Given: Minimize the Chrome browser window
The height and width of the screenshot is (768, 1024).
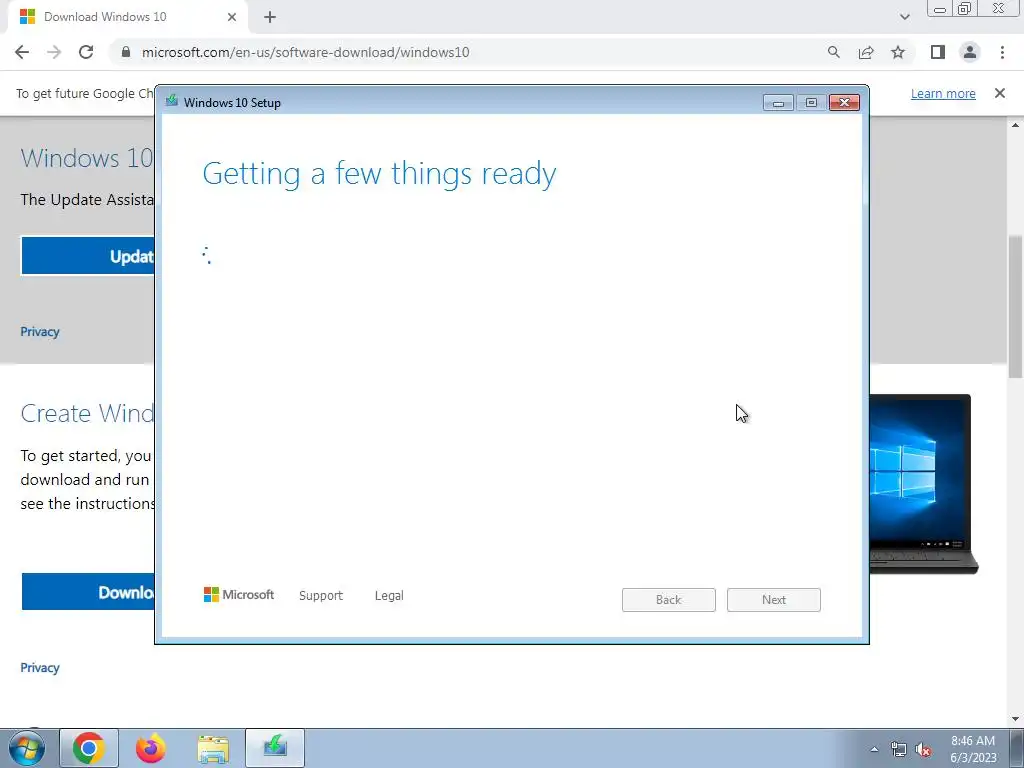Looking at the screenshot, I should 940,8.
